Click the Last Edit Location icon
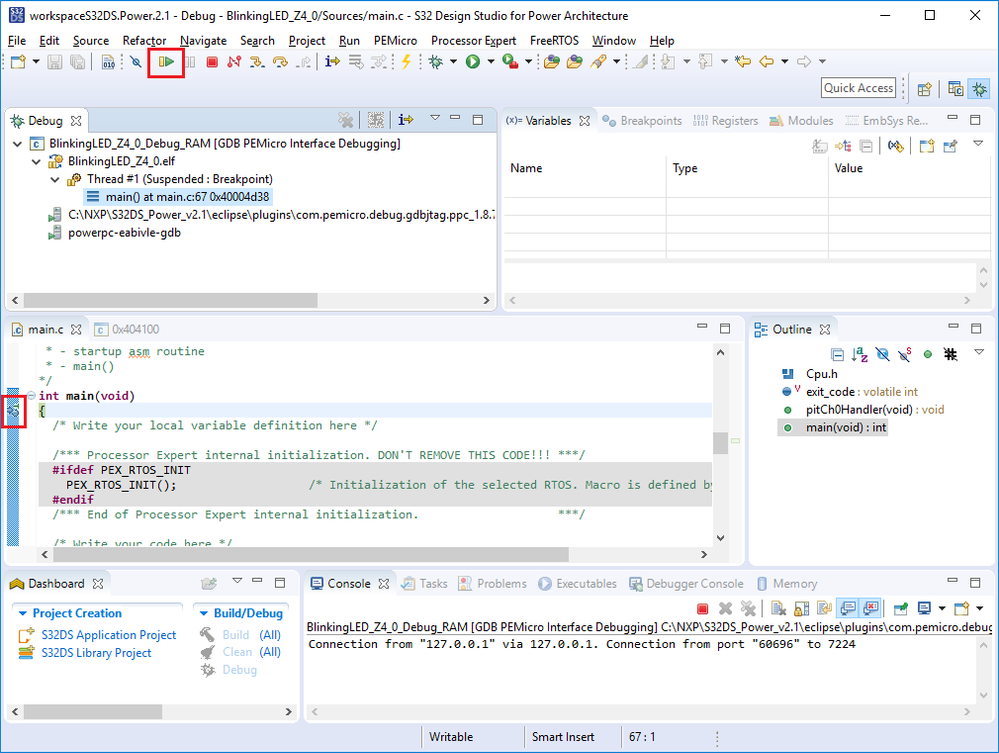 pyautogui.click(x=743, y=62)
